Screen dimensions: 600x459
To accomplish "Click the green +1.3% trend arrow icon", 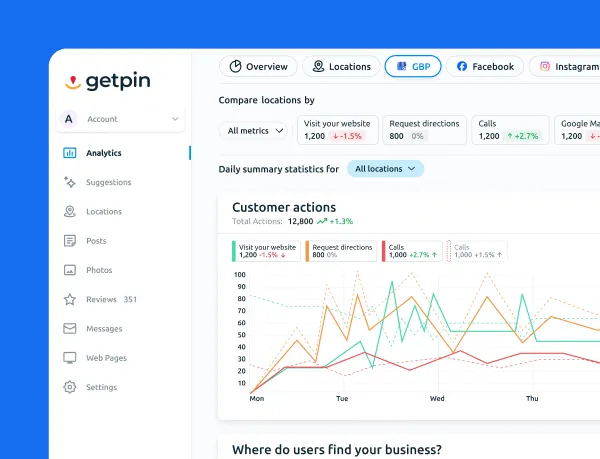I will [x=322, y=221].
